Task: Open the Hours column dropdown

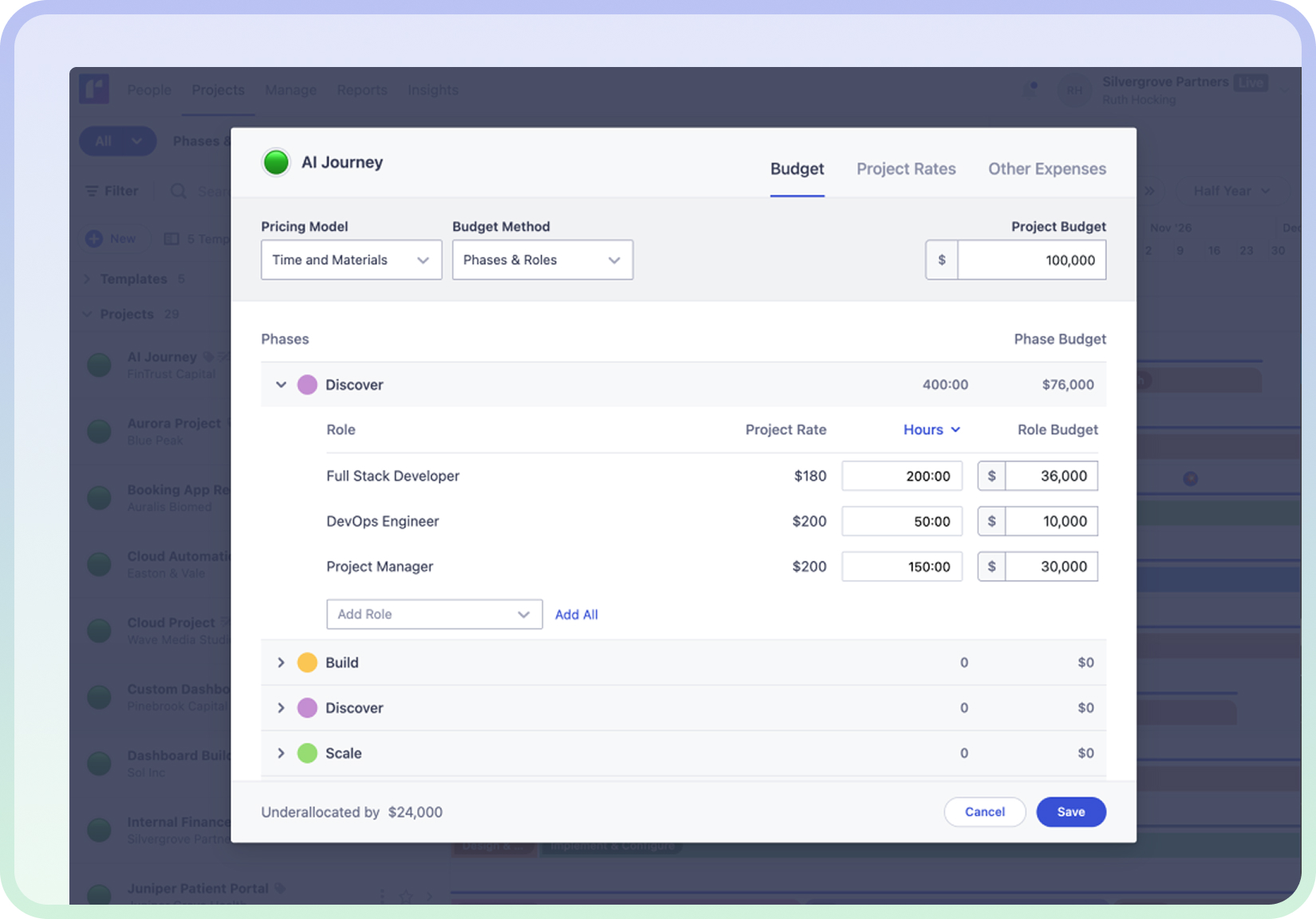Action: click(932, 429)
